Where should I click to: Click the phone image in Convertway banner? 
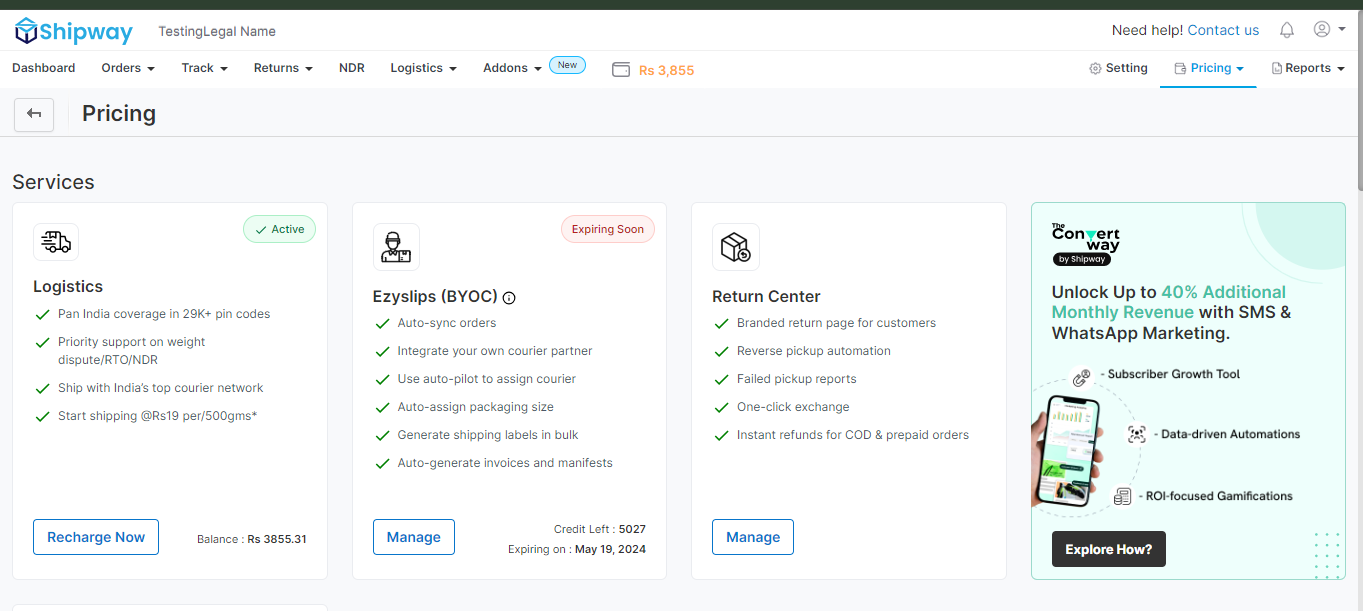(x=1067, y=452)
